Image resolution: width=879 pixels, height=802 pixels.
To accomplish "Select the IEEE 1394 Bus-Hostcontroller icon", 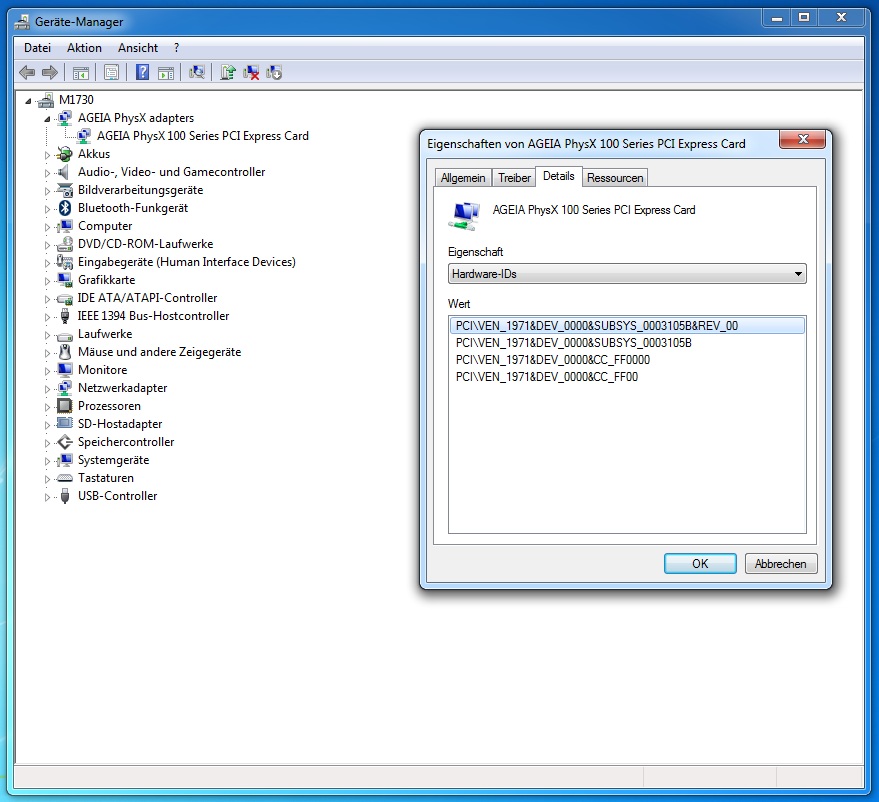I will (x=65, y=316).
